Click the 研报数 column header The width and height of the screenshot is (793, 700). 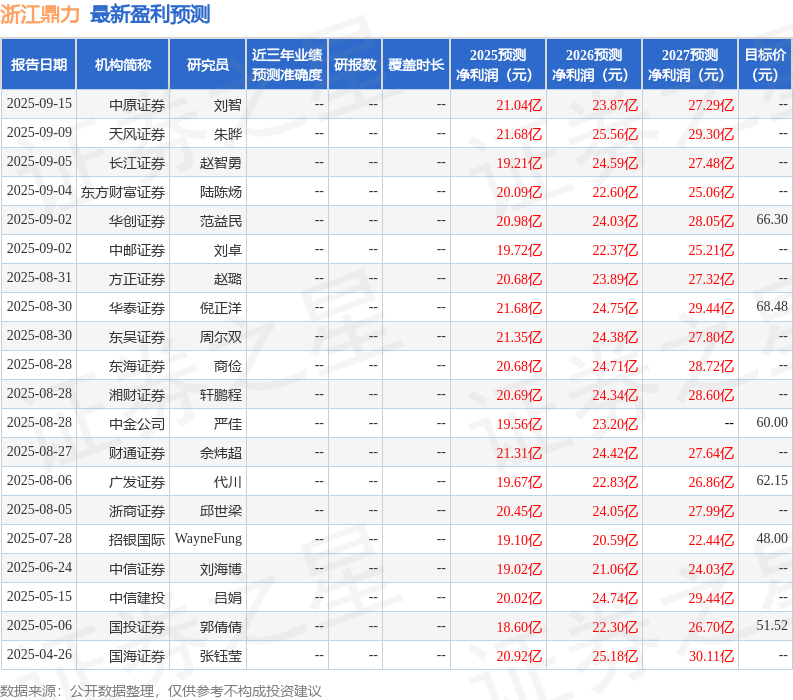(355, 64)
